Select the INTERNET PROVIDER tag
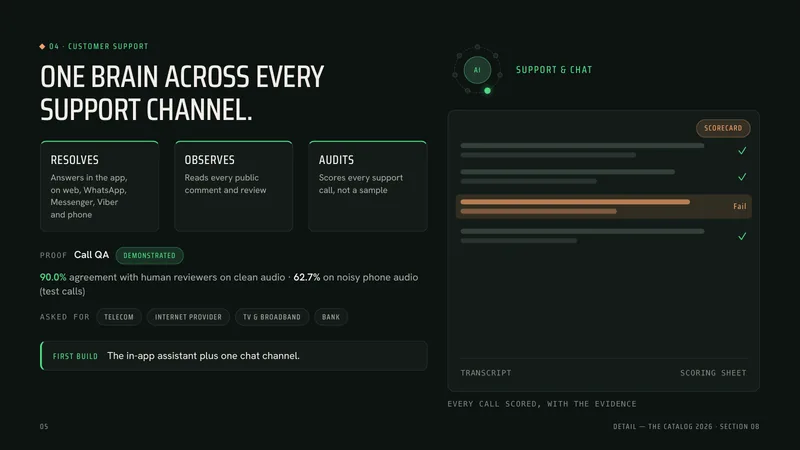Viewport: 800px width, 450px height. [x=188, y=317]
